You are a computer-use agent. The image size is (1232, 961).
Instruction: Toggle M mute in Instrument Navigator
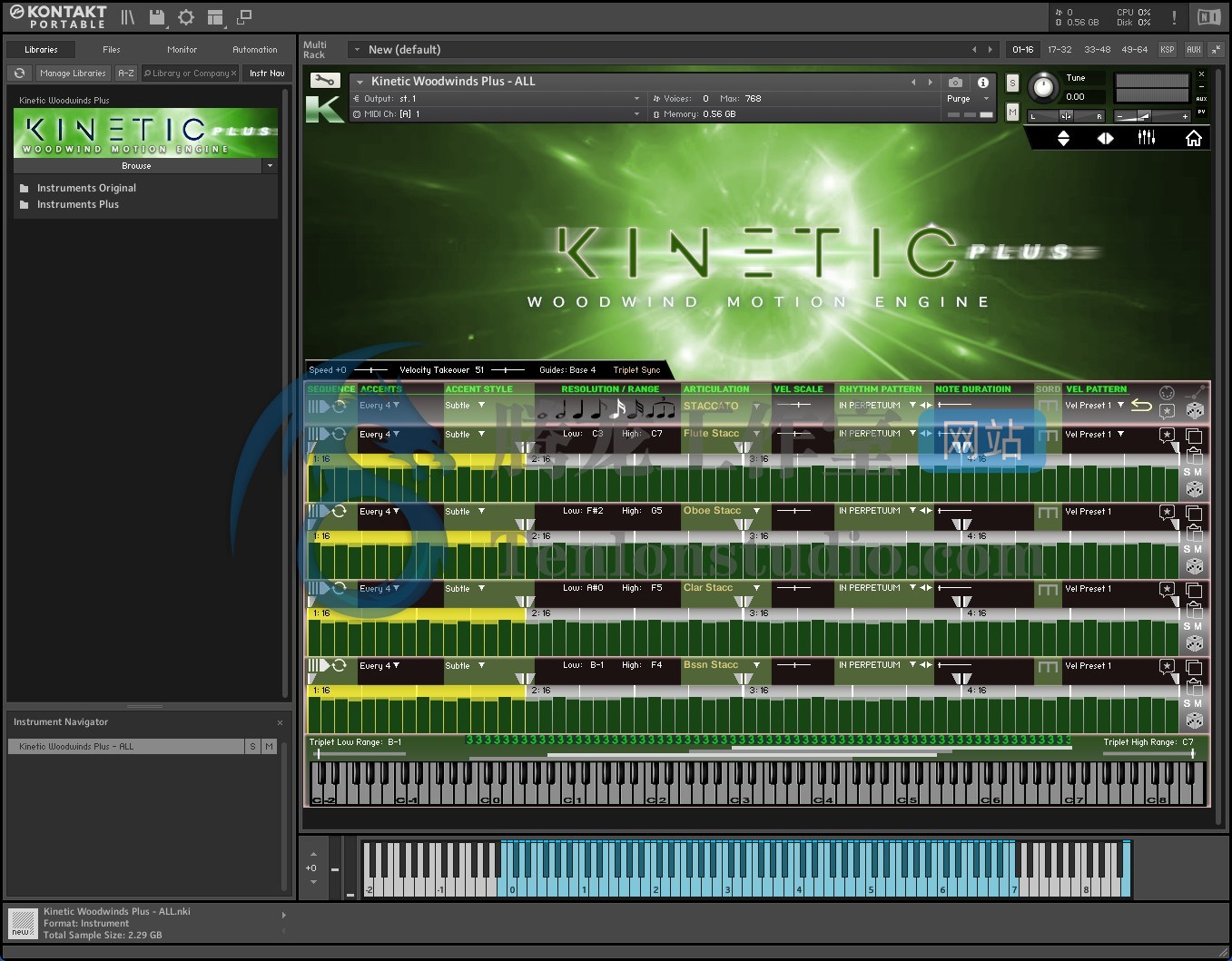pyautogui.click(x=269, y=747)
